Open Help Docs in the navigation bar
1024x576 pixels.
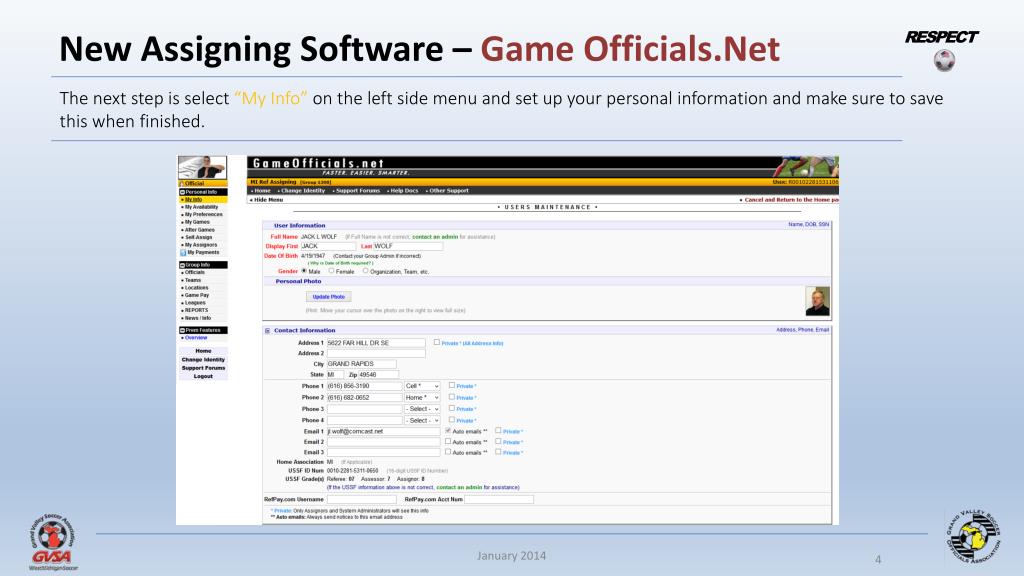403,191
